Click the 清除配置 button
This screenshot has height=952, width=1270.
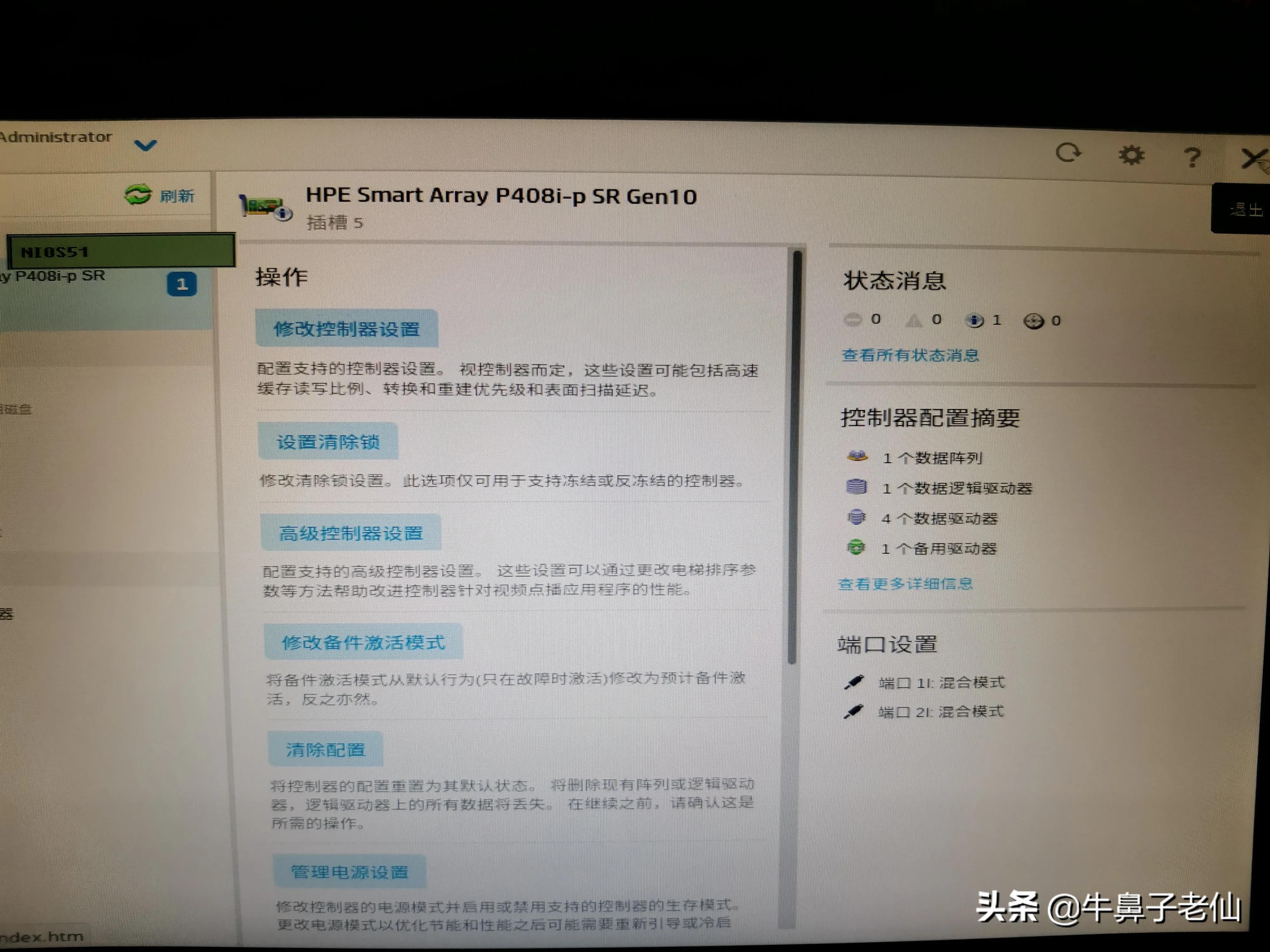[x=325, y=750]
